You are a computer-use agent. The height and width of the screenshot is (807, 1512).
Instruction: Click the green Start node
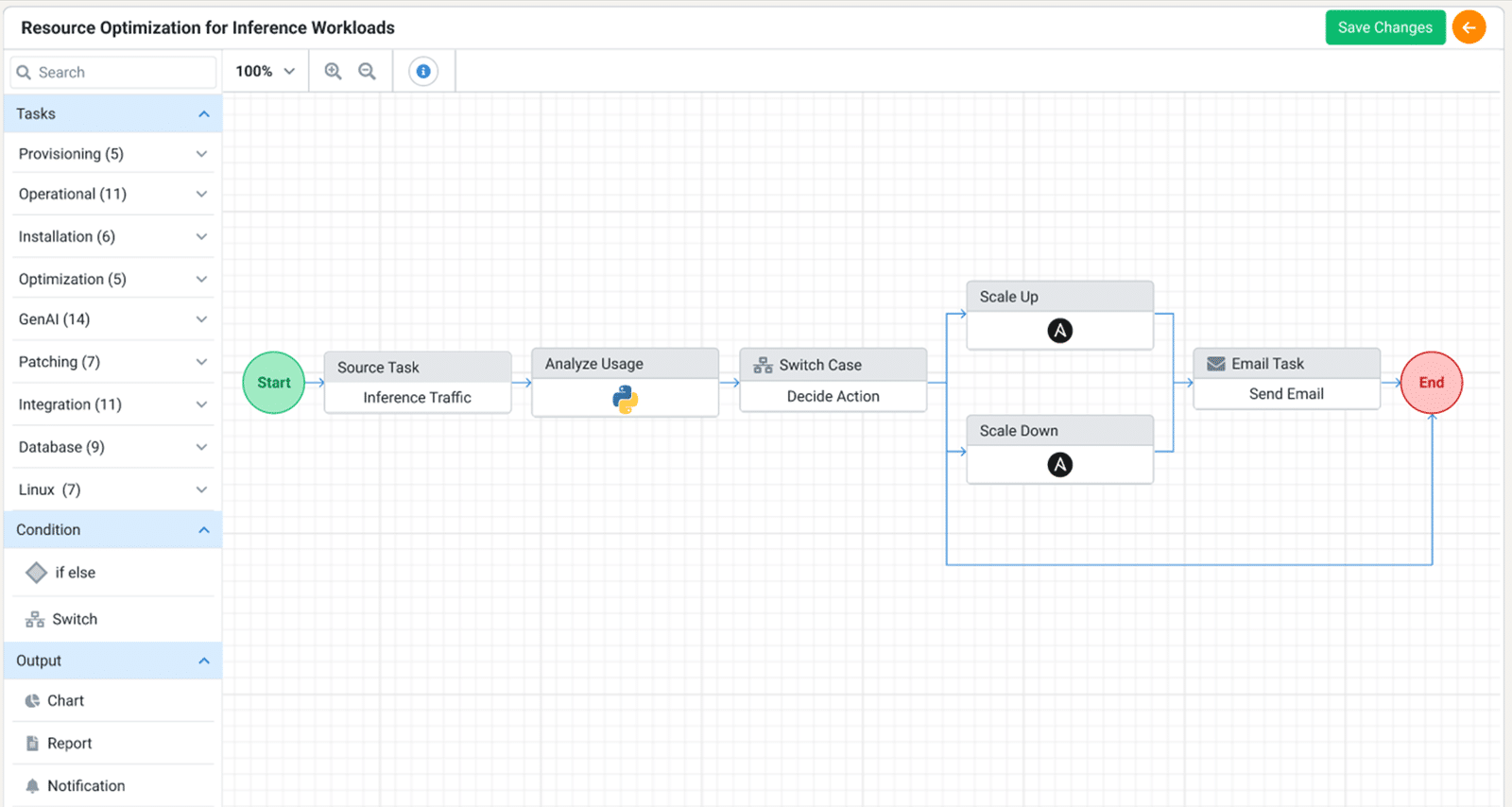(274, 383)
